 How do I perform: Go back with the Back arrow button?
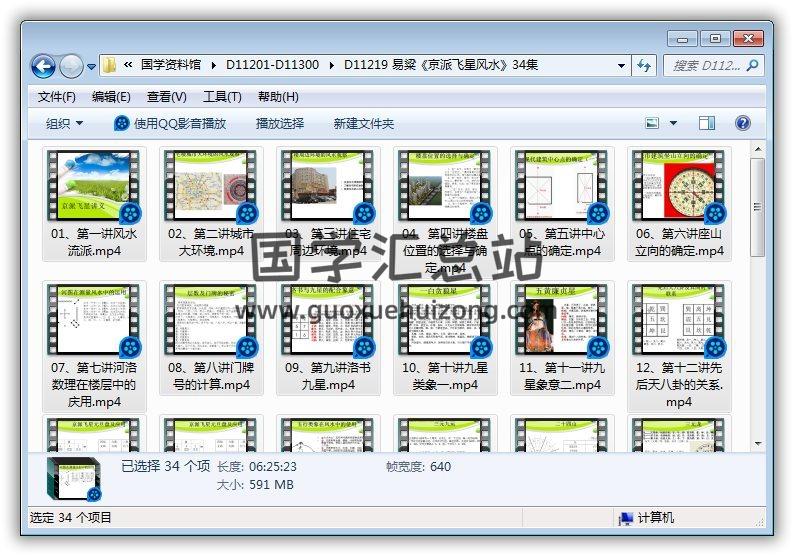(x=43, y=66)
